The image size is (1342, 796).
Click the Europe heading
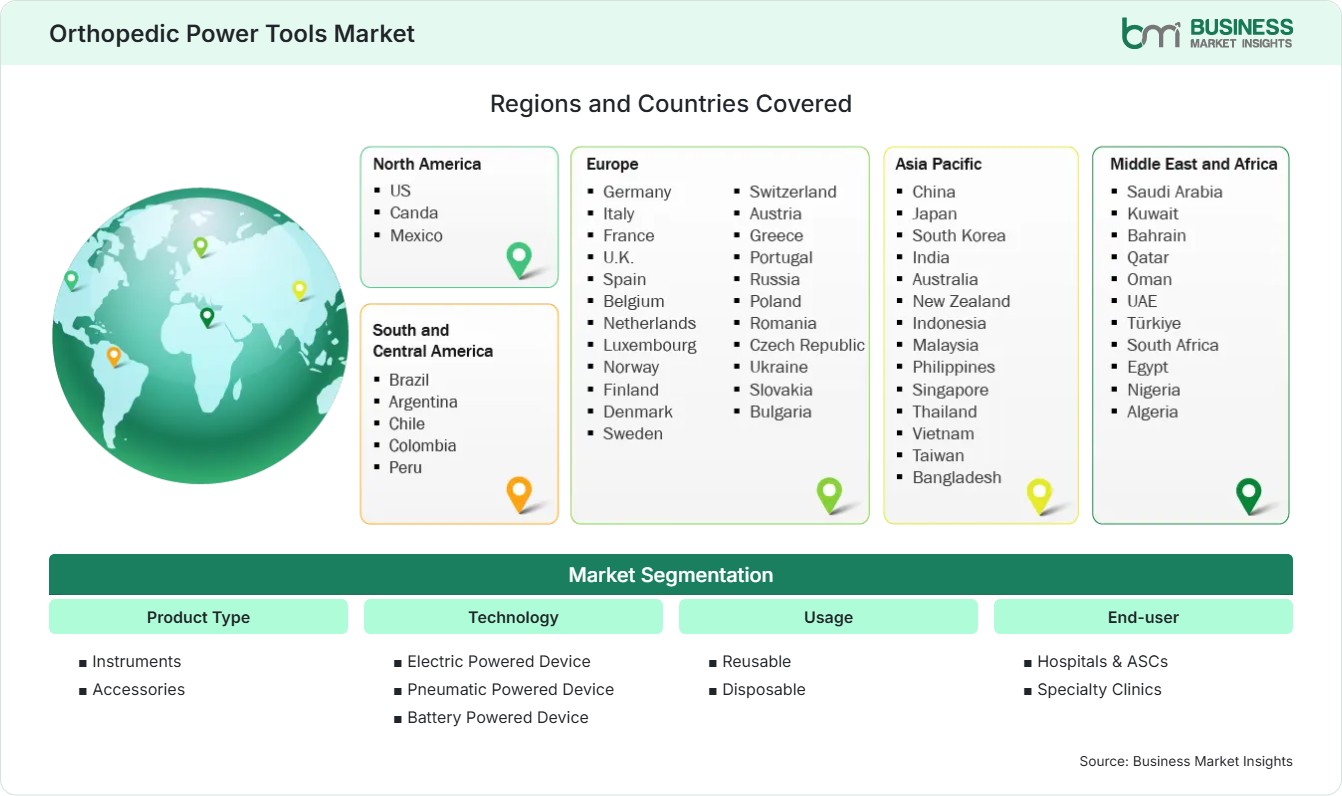pyautogui.click(x=612, y=164)
